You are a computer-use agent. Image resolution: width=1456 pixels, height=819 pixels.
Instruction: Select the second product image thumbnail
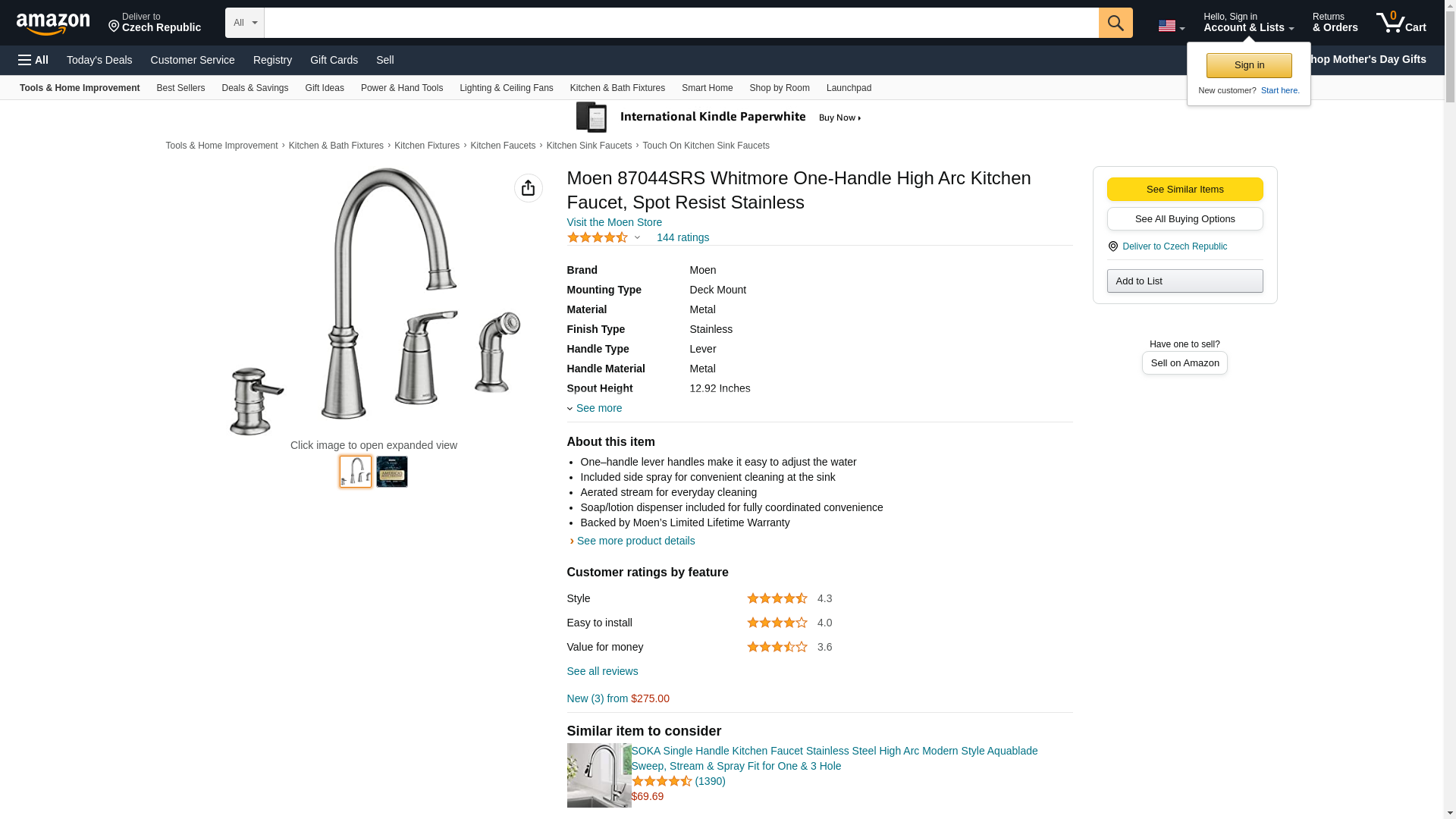pos(392,472)
